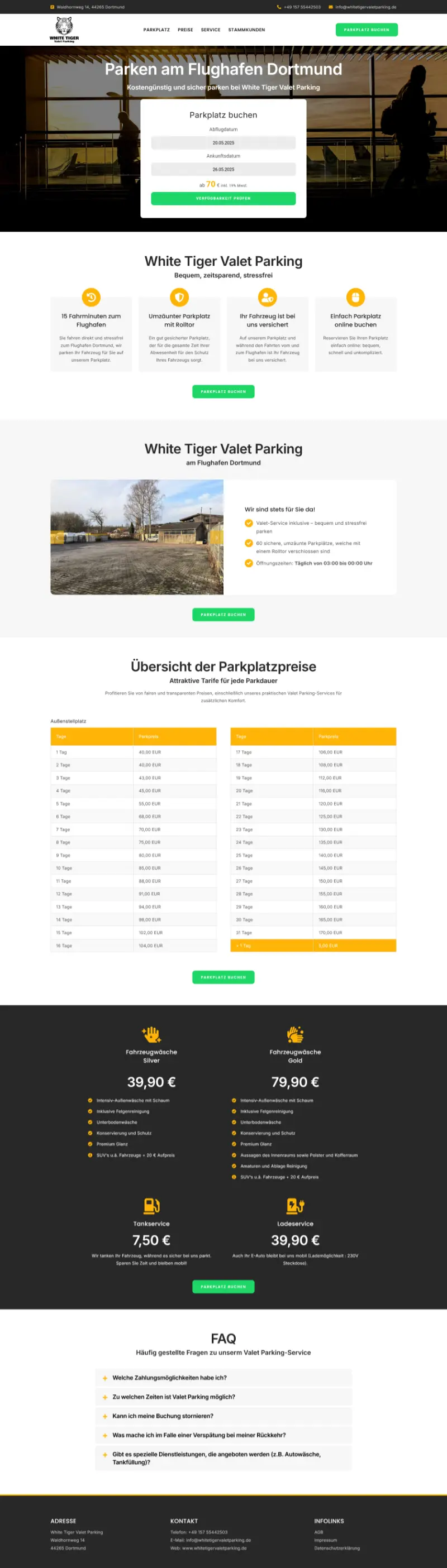Click the hand wash icon for Fahrzeugwäsche Gold
Image resolution: width=447 pixels, height=1568 pixels.
click(x=296, y=1034)
